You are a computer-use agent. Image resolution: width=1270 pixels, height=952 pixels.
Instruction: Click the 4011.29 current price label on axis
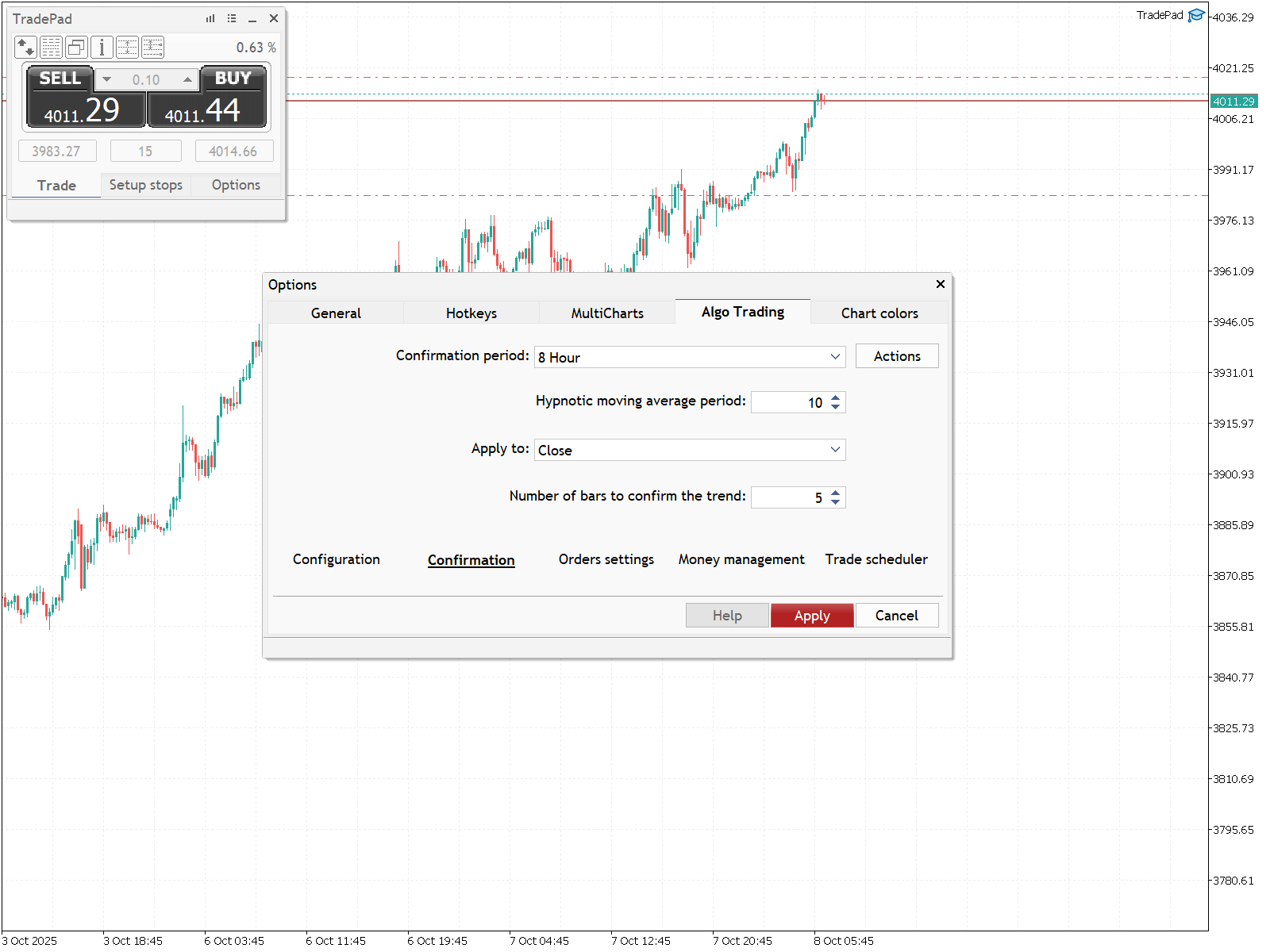[1234, 102]
